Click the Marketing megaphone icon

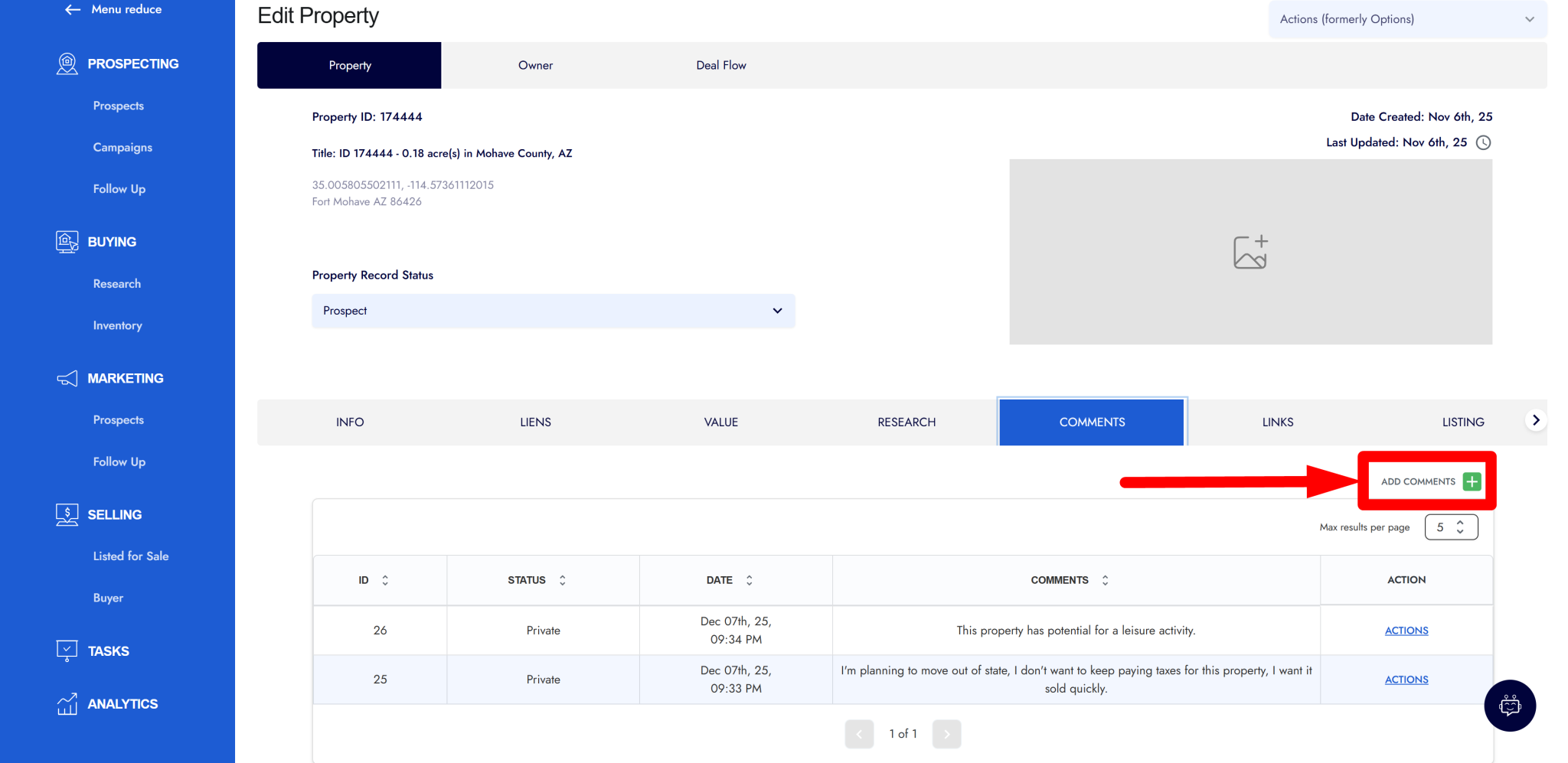pyautogui.click(x=67, y=378)
